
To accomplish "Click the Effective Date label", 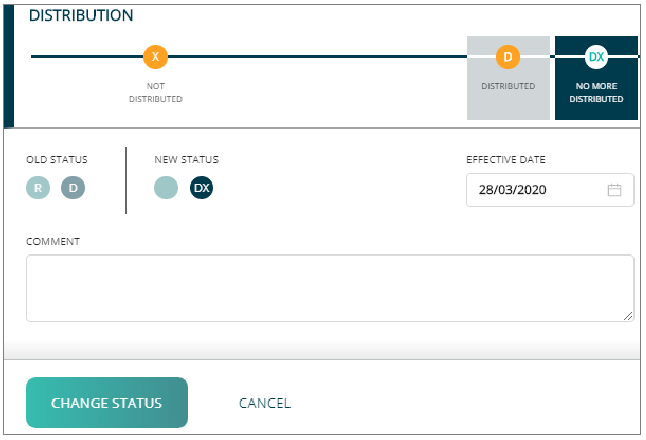I will point(506,159).
